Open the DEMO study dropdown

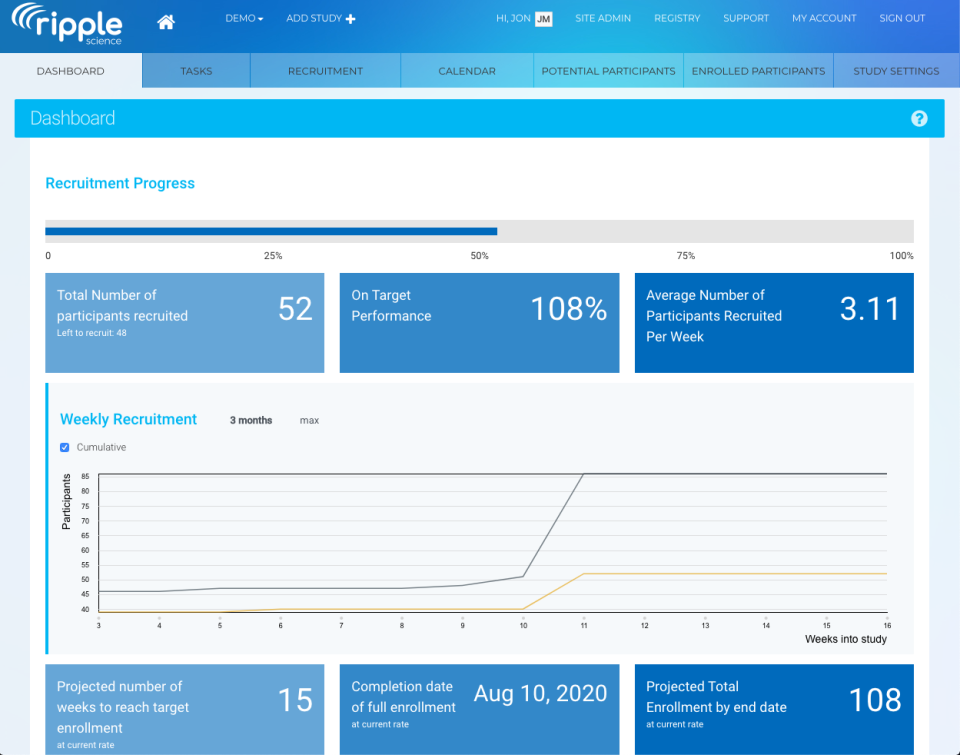[x=244, y=18]
